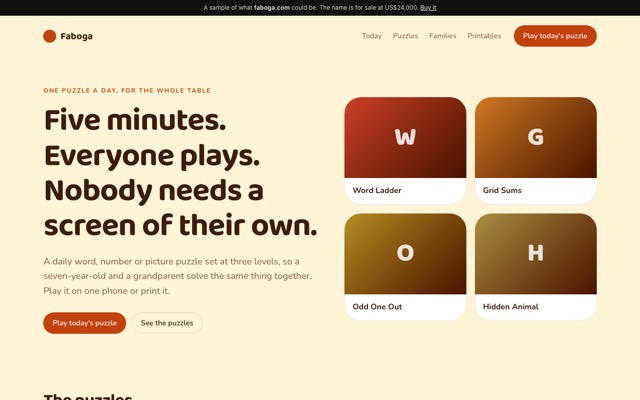Click the 'Five minutes.' headline line
Viewport: 640px width, 400px height.
point(135,120)
